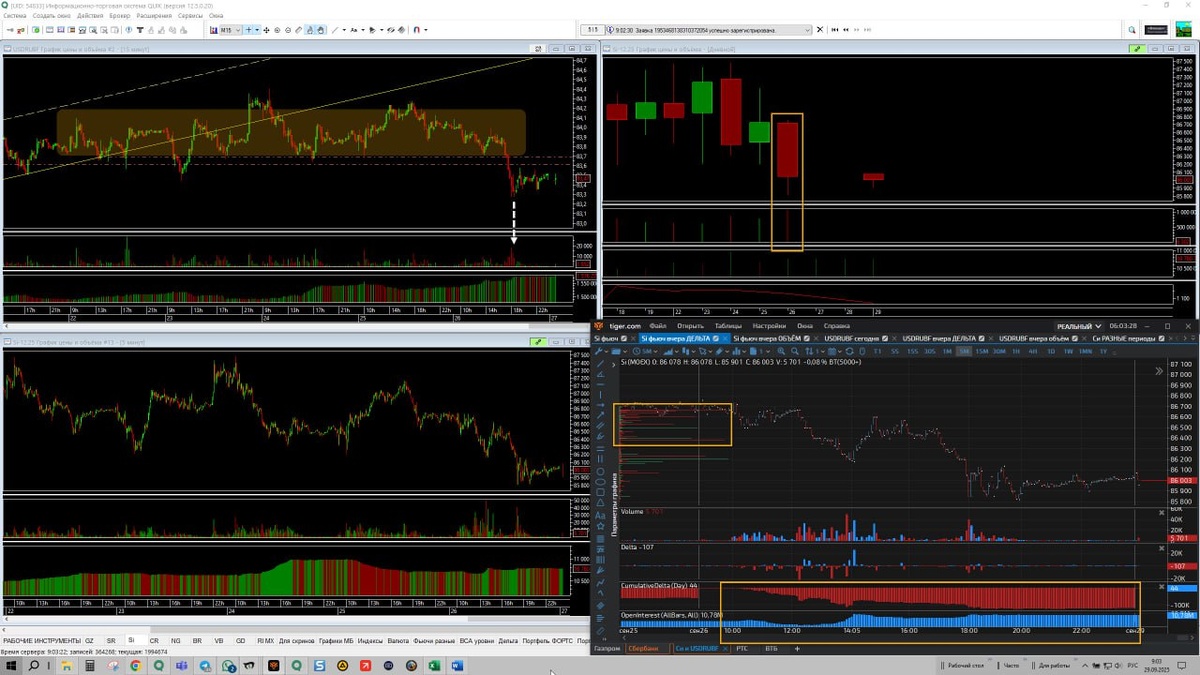Viewport: 1200px width, 675px height.
Task: Click the taskbar search magnifier
Action: point(33,665)
